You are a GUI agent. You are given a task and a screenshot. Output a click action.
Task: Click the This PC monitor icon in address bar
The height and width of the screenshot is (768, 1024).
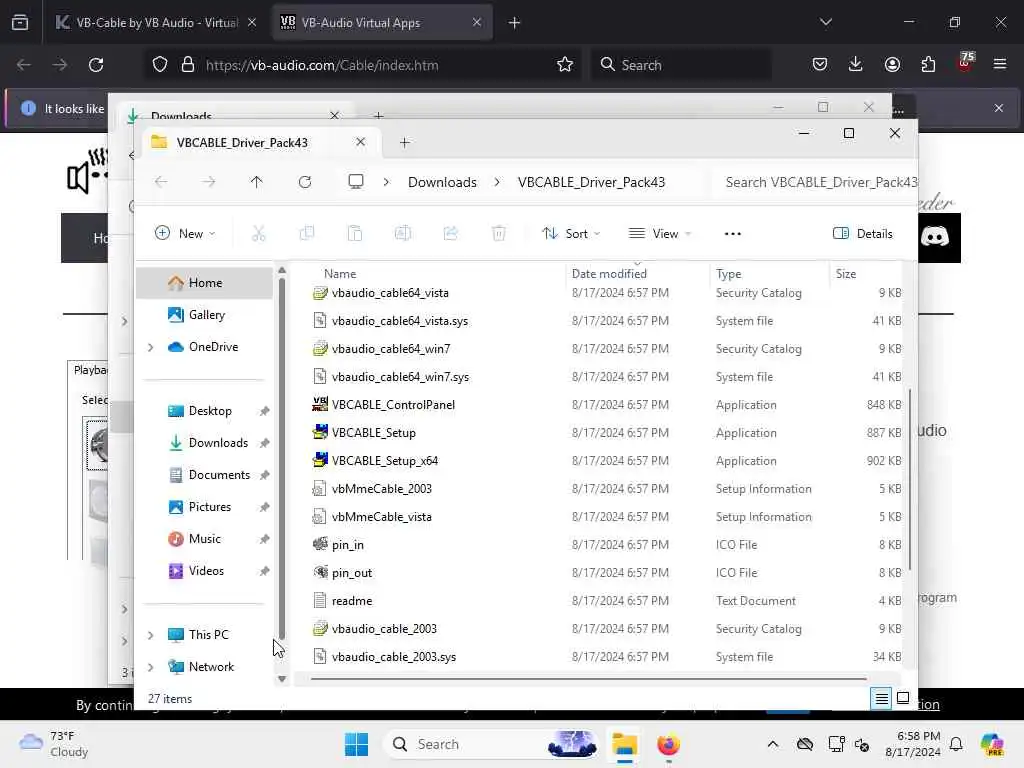(x=355, y=182)
